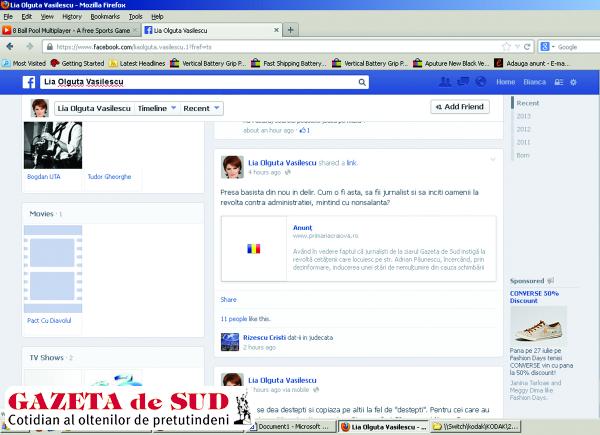The image size is (600, 435).
Task: Open Adauga anunt bookmark
Action: tap(532, 63)
